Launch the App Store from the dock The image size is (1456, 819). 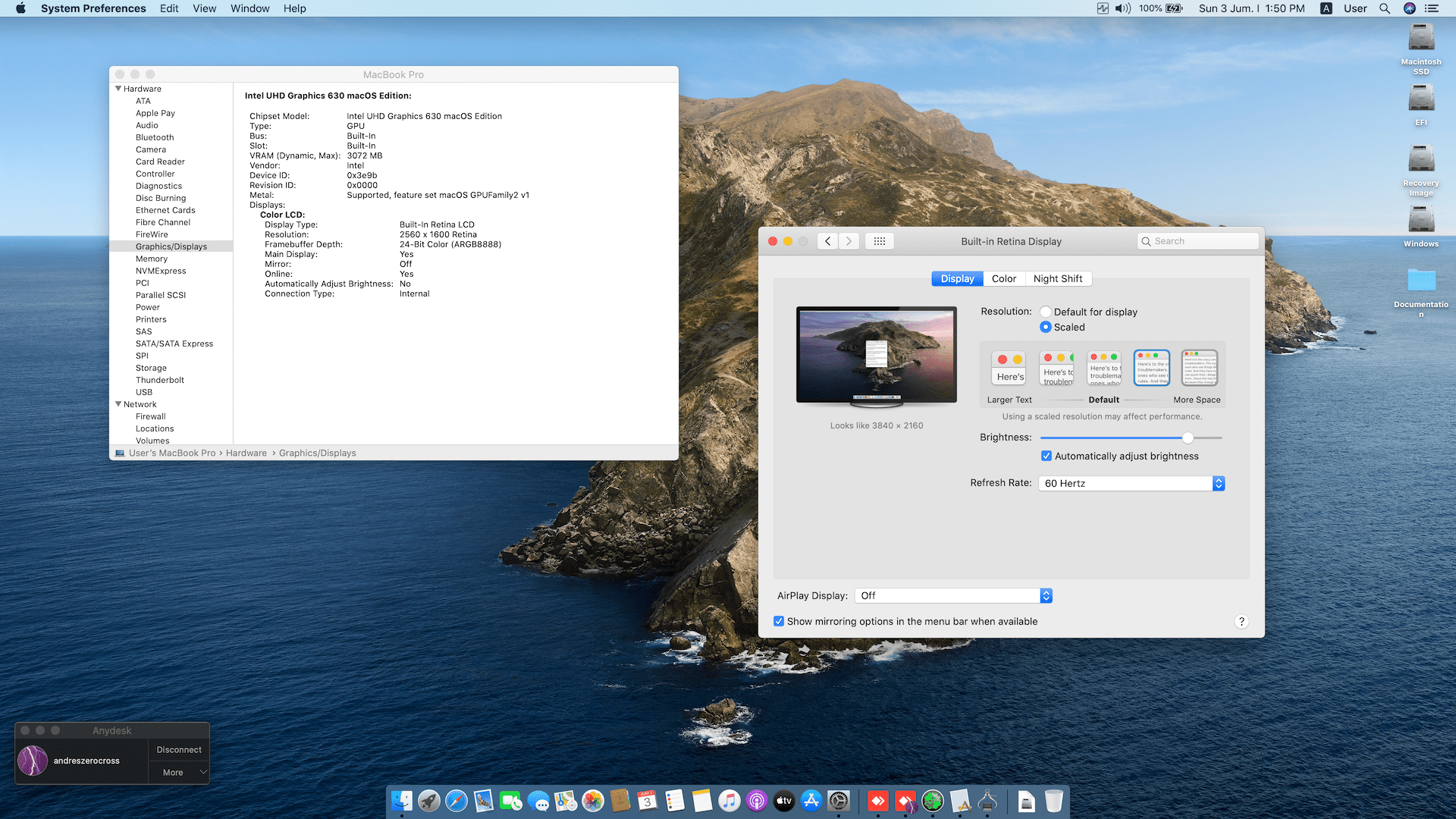[811, 801]
